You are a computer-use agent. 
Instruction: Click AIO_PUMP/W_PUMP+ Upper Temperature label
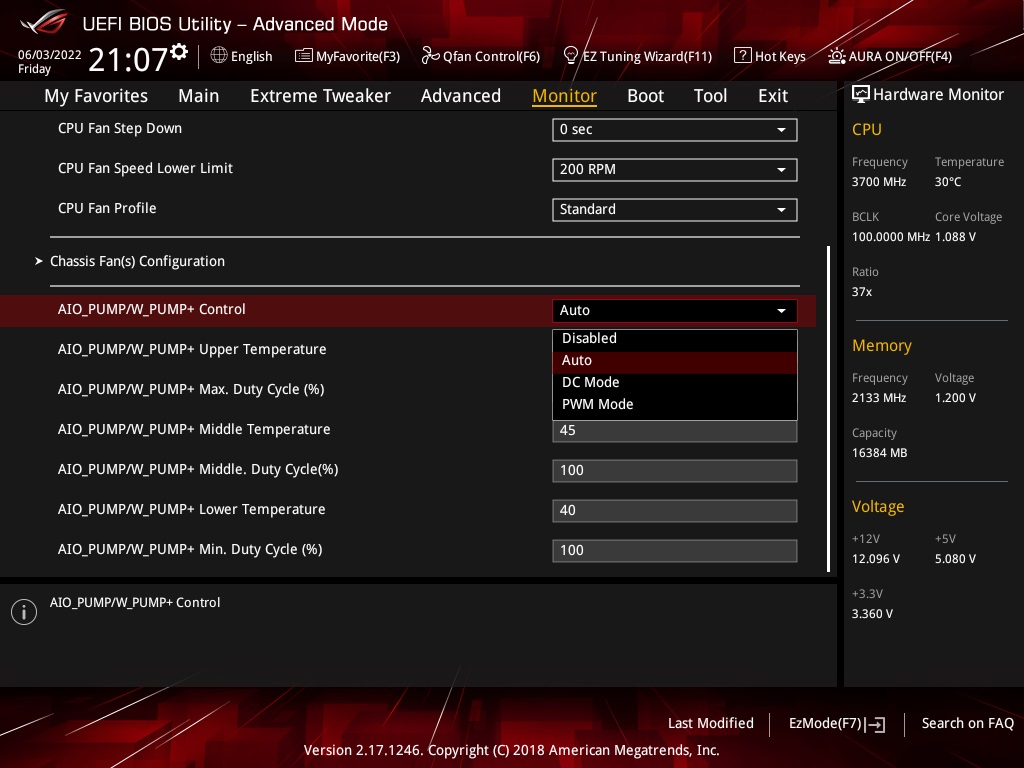(x=192, y=349)
